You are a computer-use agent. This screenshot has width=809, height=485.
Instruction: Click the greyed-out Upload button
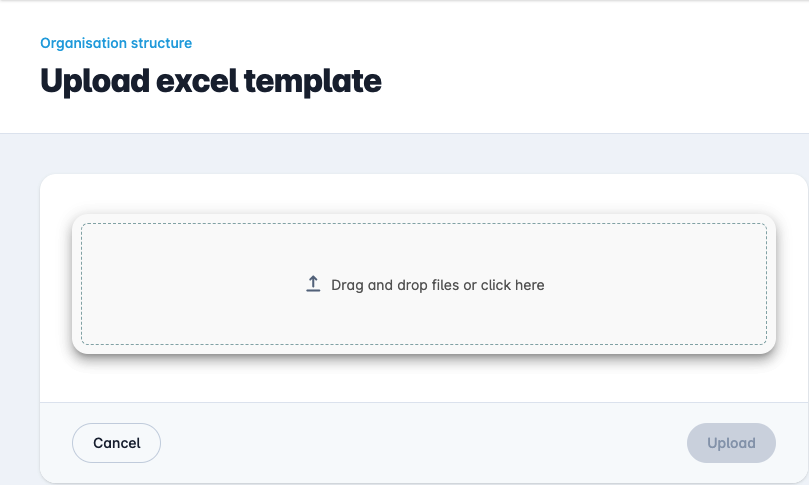click(x=731, y=443)
